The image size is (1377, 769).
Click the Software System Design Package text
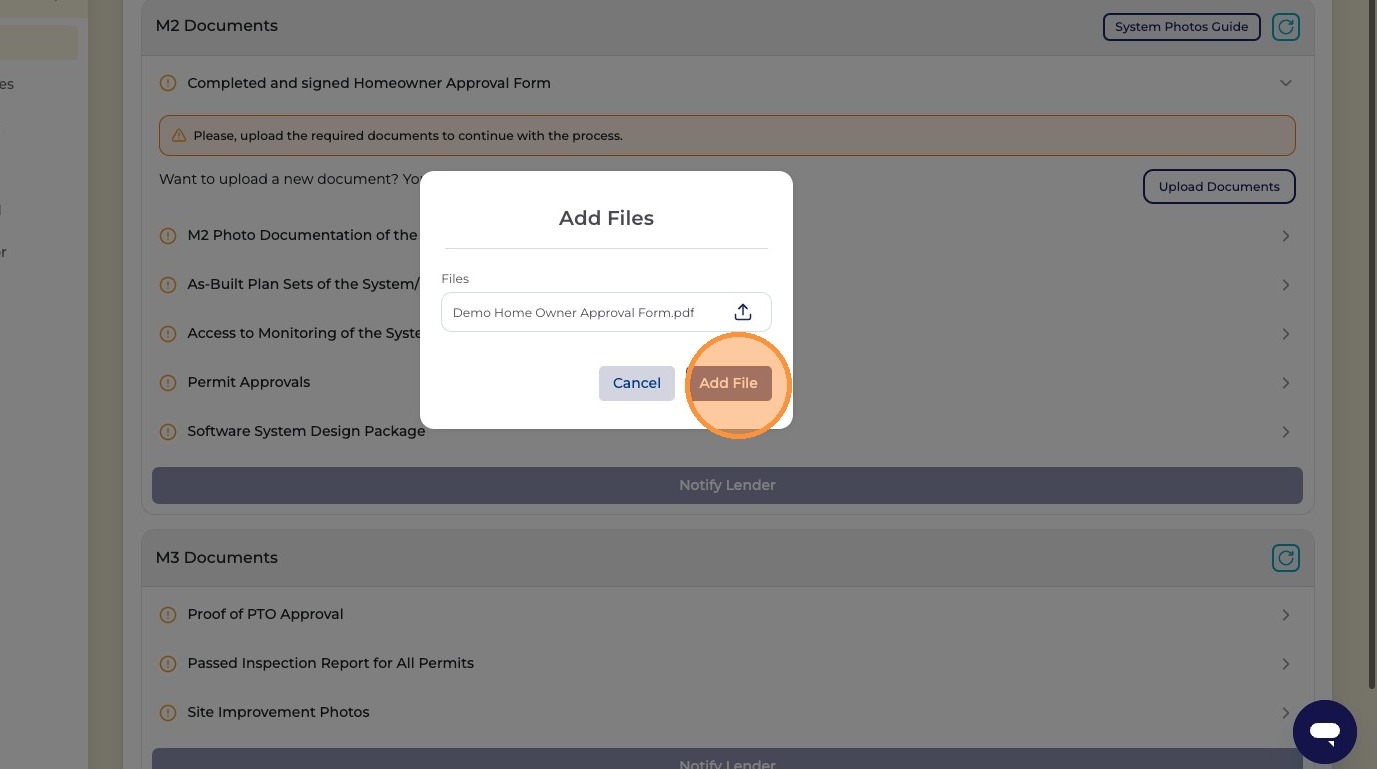pyautogui.click(x=306, y=431)
